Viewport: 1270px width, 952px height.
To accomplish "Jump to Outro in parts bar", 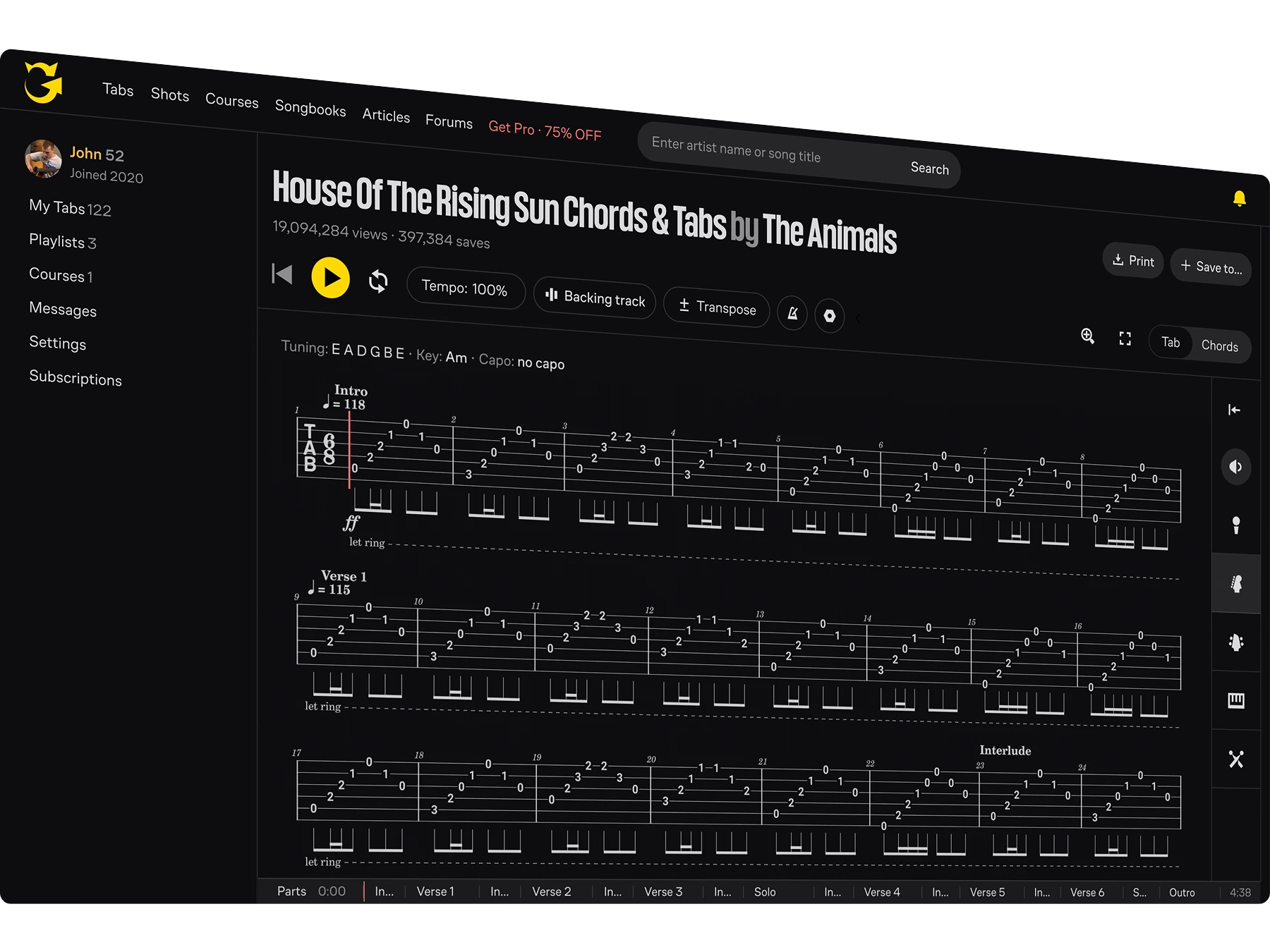I will [x=1182, y=892].
